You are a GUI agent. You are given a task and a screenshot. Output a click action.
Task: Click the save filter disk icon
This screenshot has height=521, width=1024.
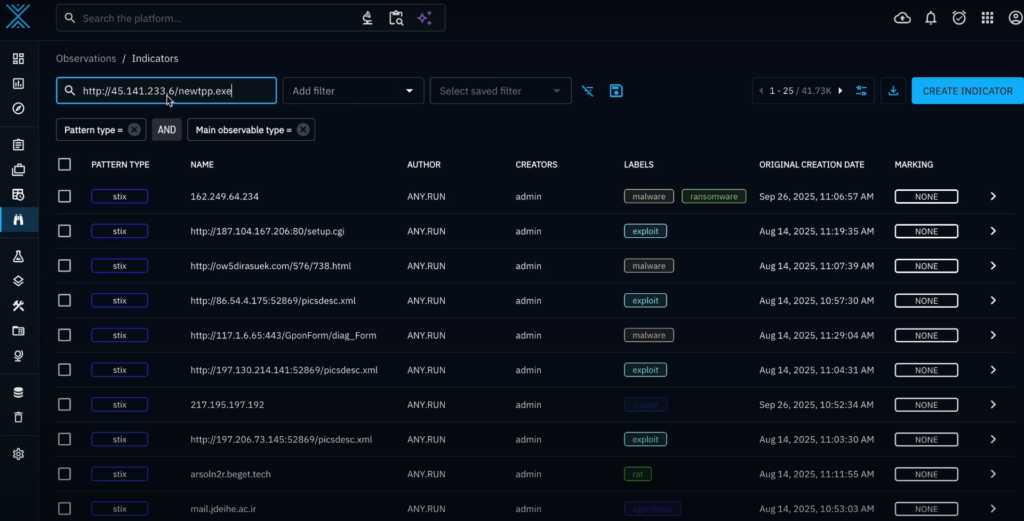pyautogui.click(x=616, y=91)
